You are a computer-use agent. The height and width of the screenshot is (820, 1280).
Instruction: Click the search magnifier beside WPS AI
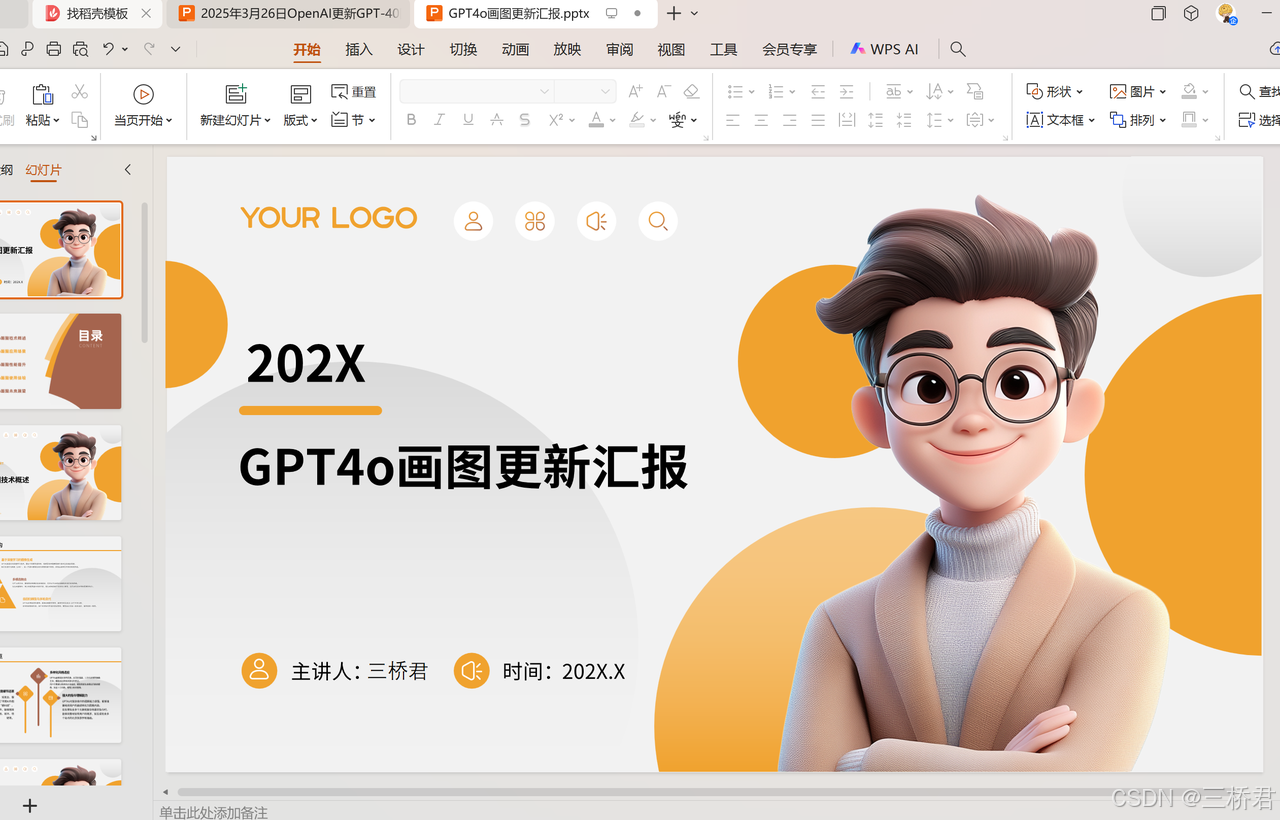958,49
